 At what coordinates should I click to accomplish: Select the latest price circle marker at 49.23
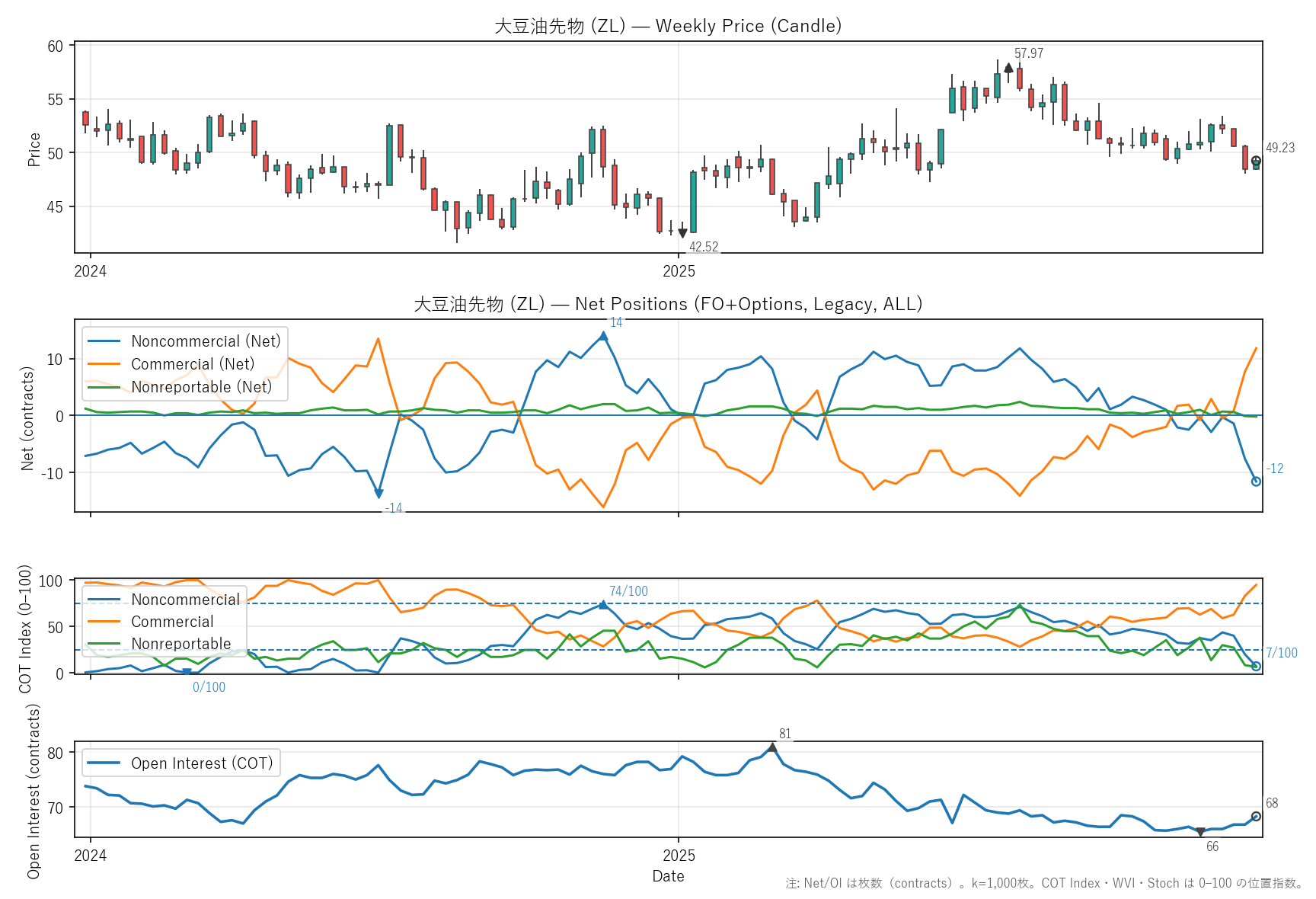click(x=1256, y=161)
